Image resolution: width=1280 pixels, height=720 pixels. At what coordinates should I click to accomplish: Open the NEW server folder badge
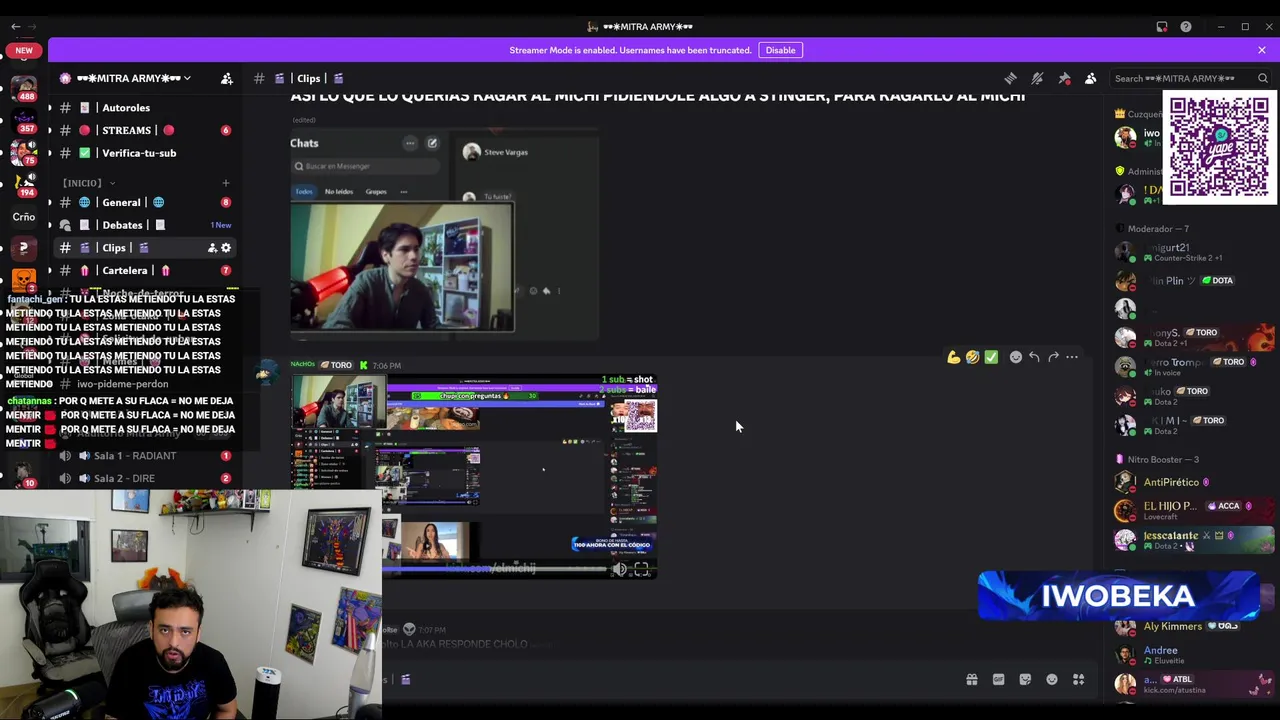(24, 50)
